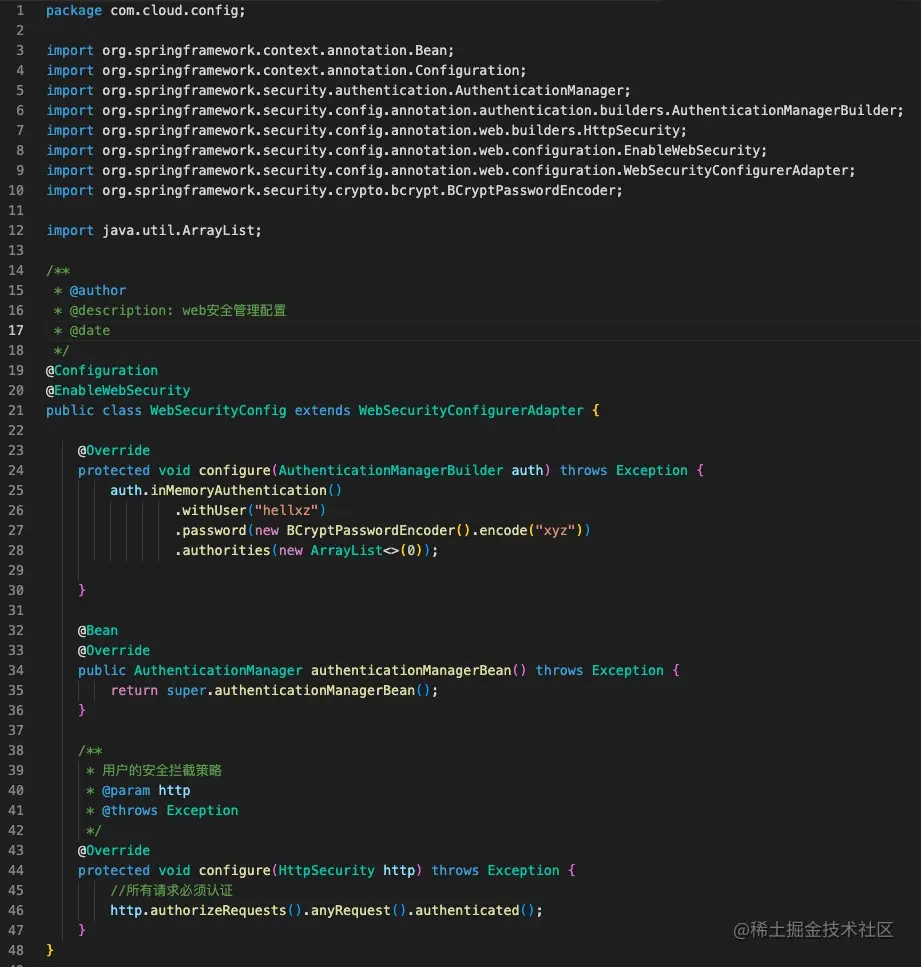Click the 用户的安全拦截策略 comment
This screenshot has width=921, height=967.
[162, 771]
